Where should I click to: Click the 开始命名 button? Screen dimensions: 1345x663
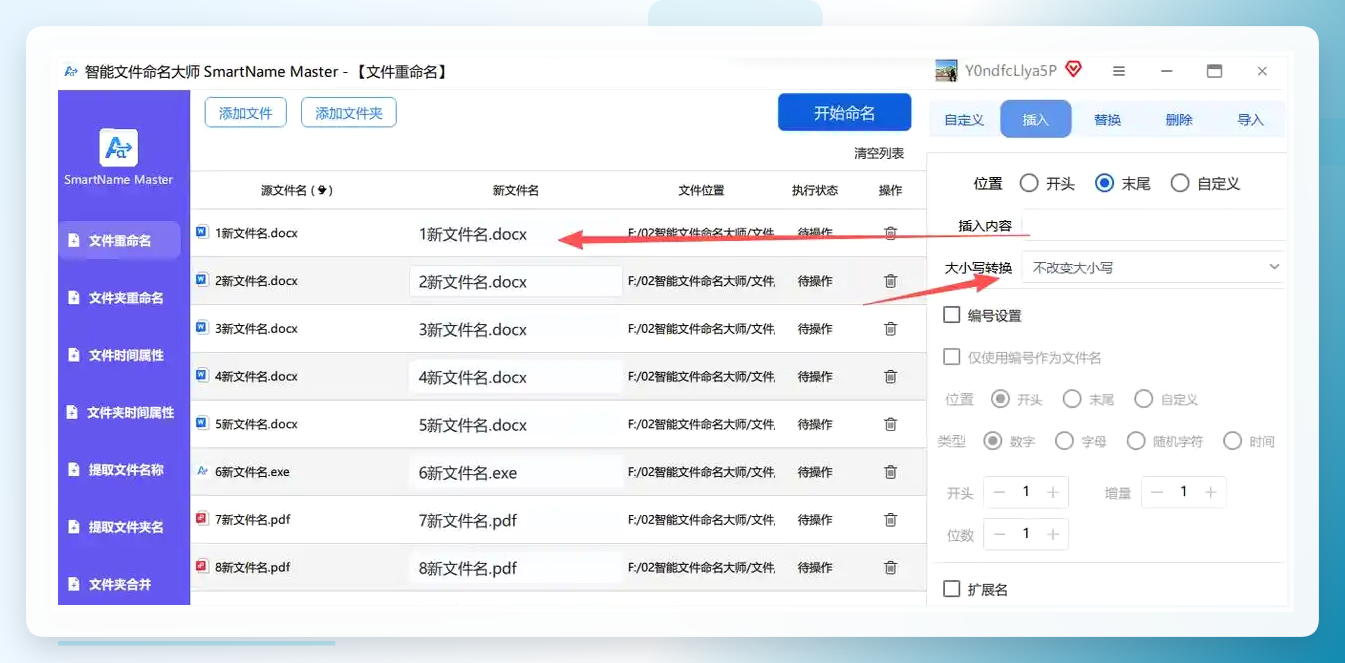[x=844, y=113]
